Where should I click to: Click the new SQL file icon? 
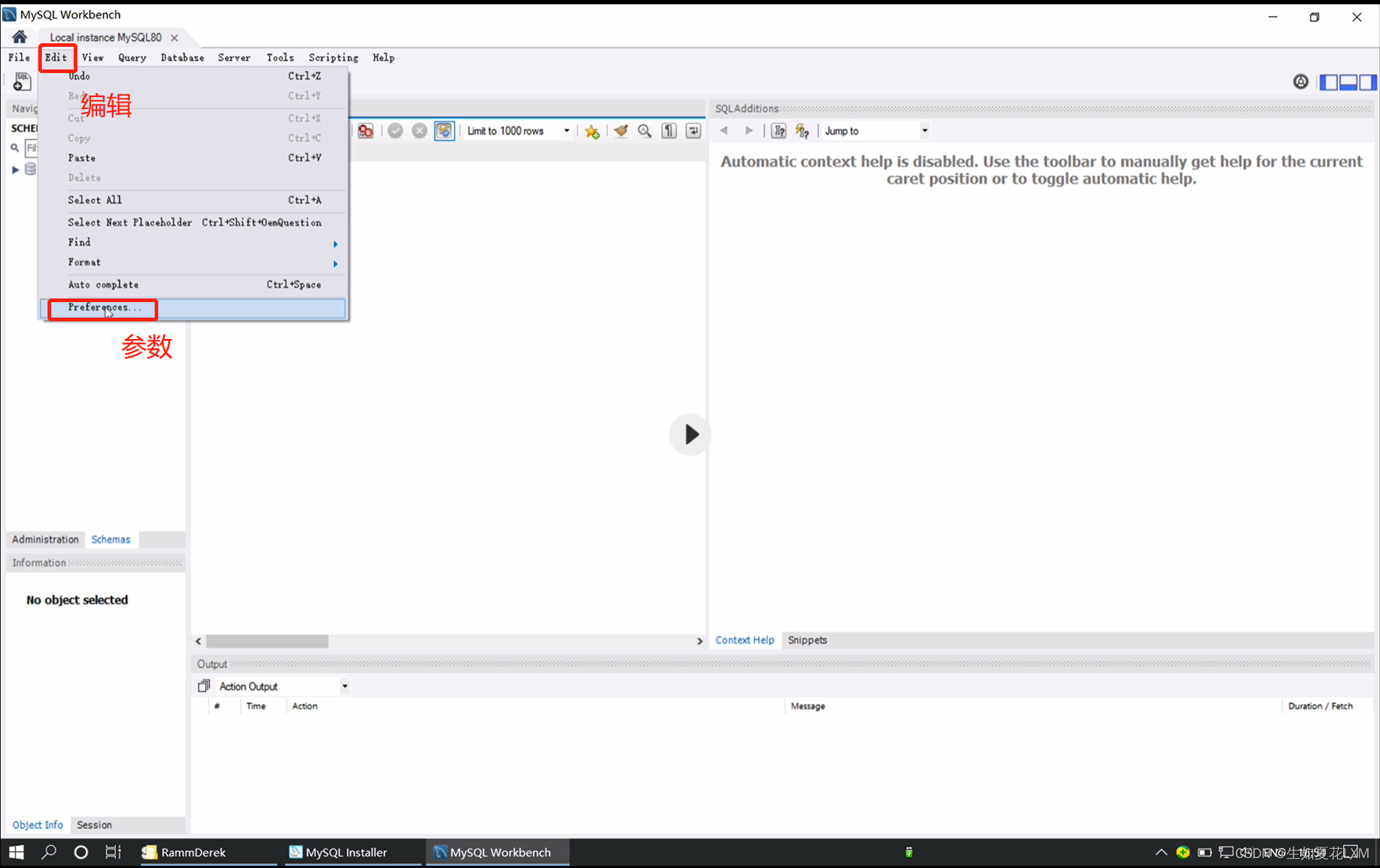click(x=22, y=82)
